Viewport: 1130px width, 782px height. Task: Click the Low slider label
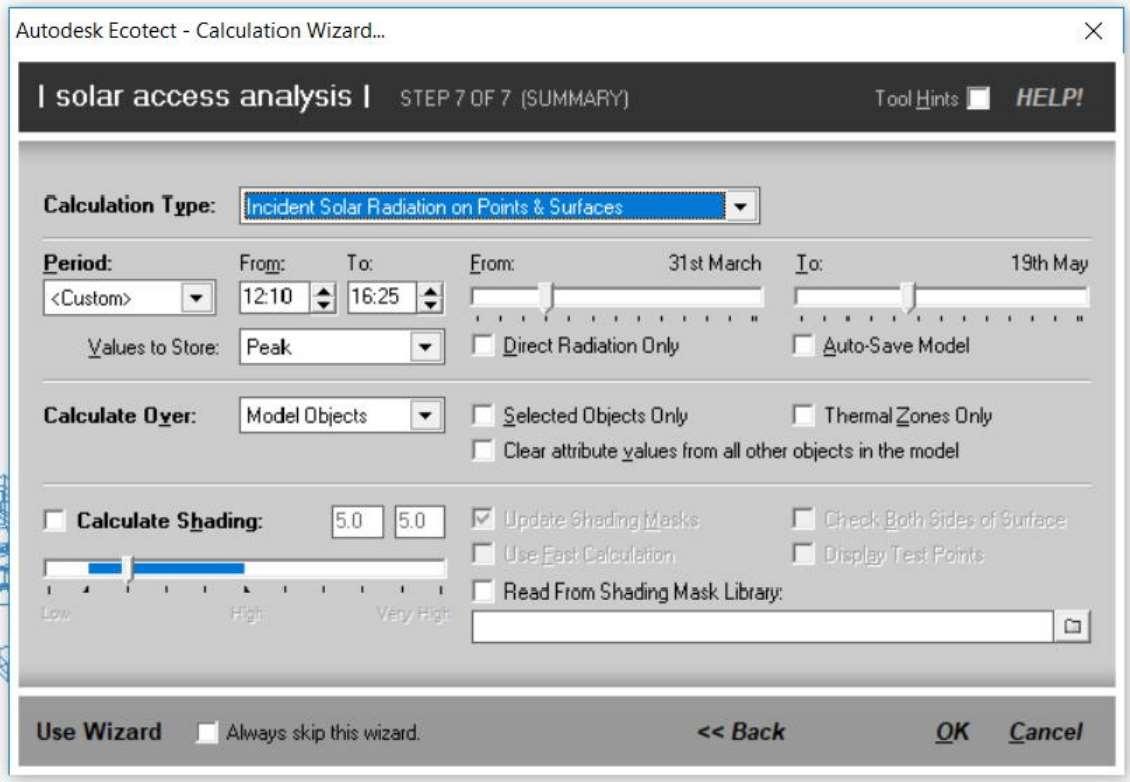(56, 613)
